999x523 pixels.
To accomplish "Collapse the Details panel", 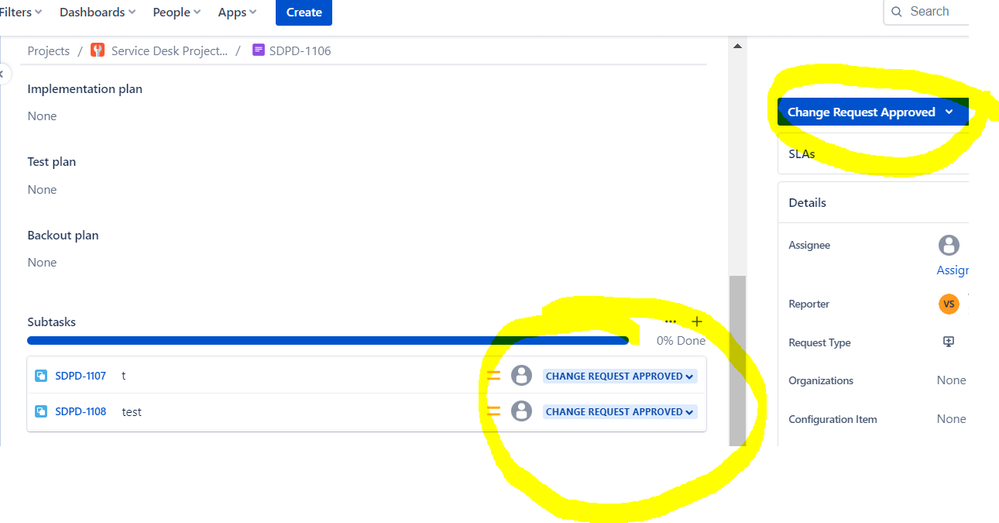I will pos(873,203).
